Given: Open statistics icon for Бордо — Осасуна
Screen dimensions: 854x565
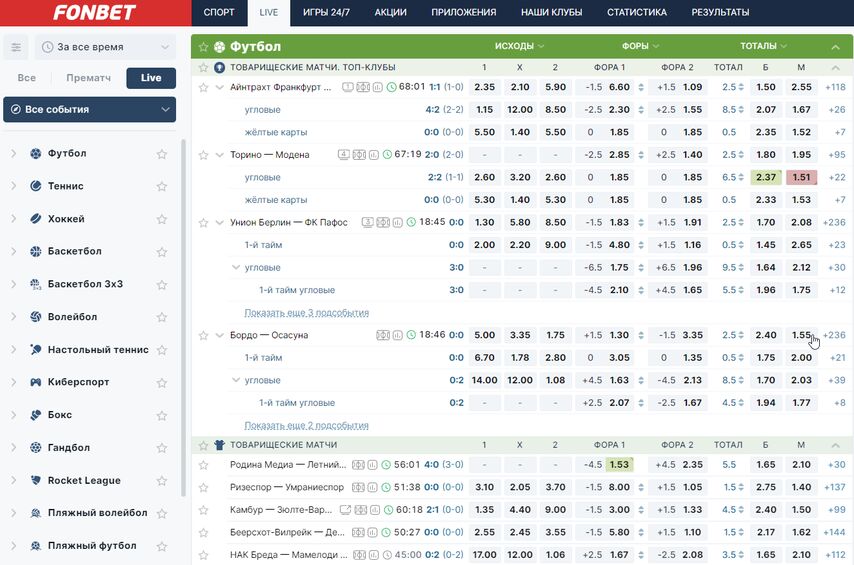Looking at the screenshot, I should click(398, 335).
